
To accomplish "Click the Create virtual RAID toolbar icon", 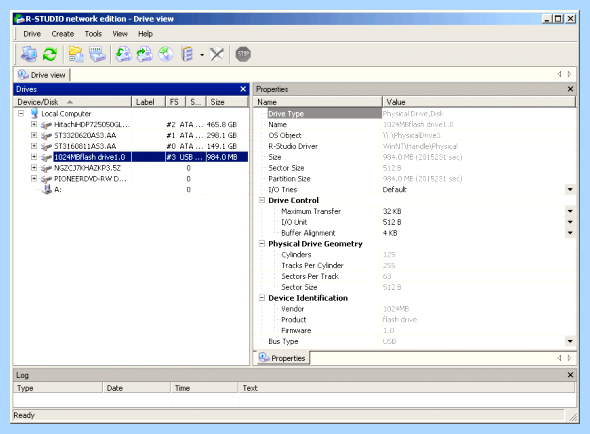I will pyautogui.click(x=187, y=54).
